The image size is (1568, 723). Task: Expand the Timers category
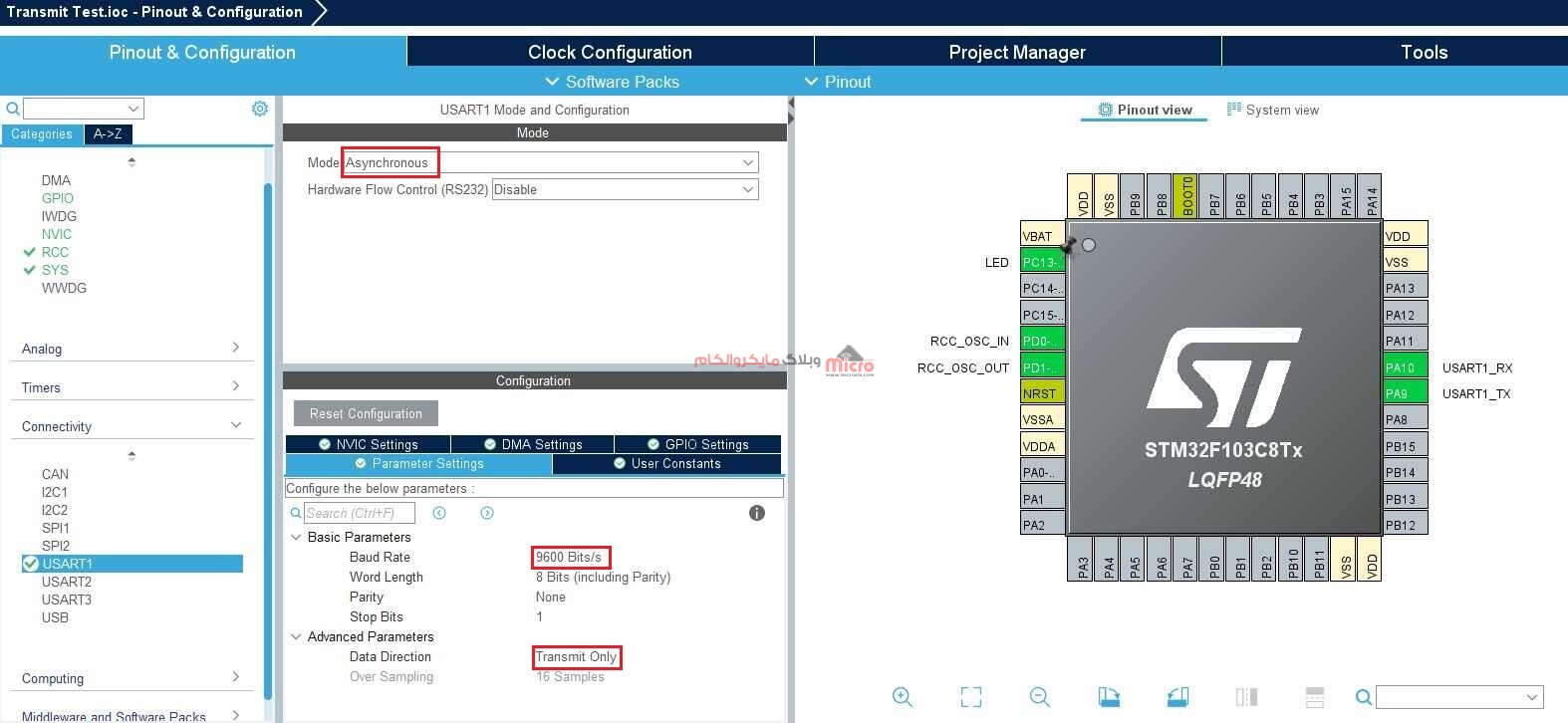tap(130, 387)
